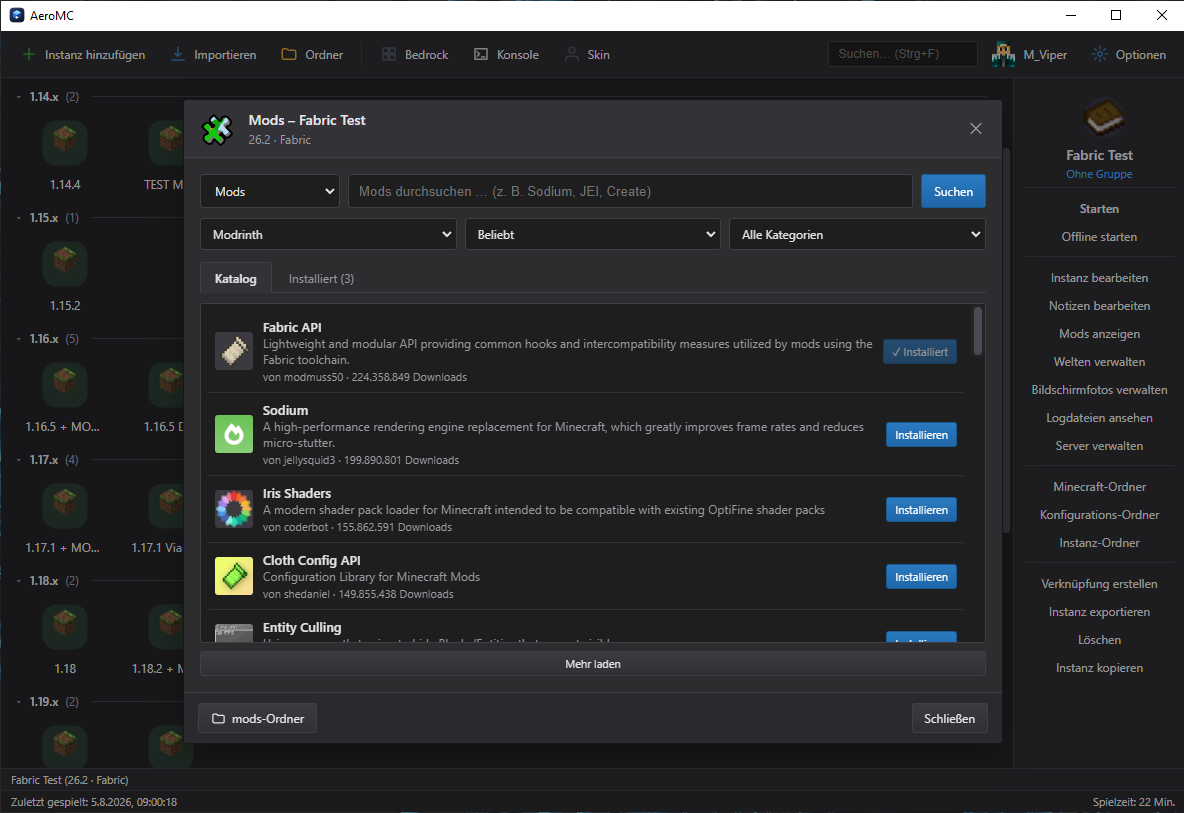
Task: Click the Konsole terminal icon
Action: [x=481, y=54]
